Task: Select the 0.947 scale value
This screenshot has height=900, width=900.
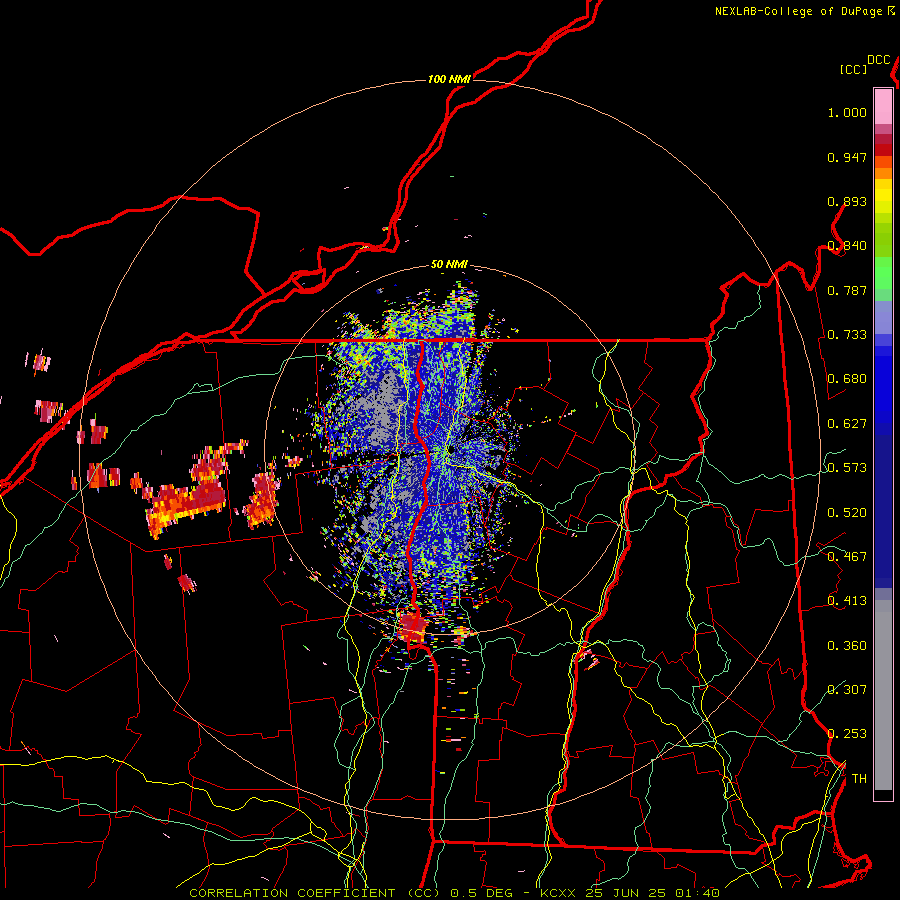Action: click(x=847, y=157)
